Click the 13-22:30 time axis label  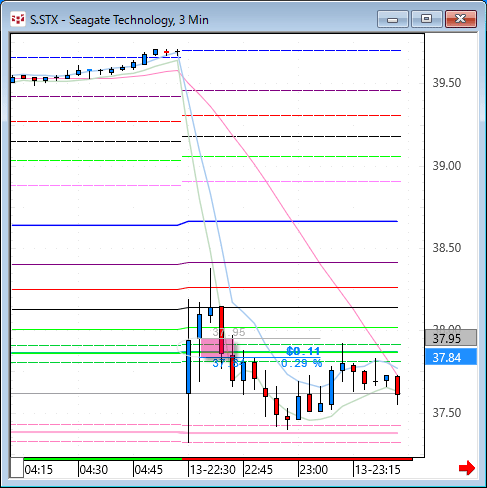[x=213, y=470]
